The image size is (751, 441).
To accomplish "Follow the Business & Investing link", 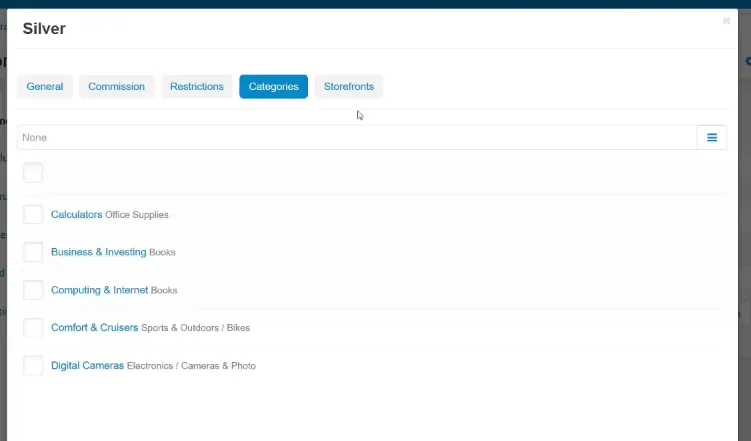I will [x=99, y=252].
